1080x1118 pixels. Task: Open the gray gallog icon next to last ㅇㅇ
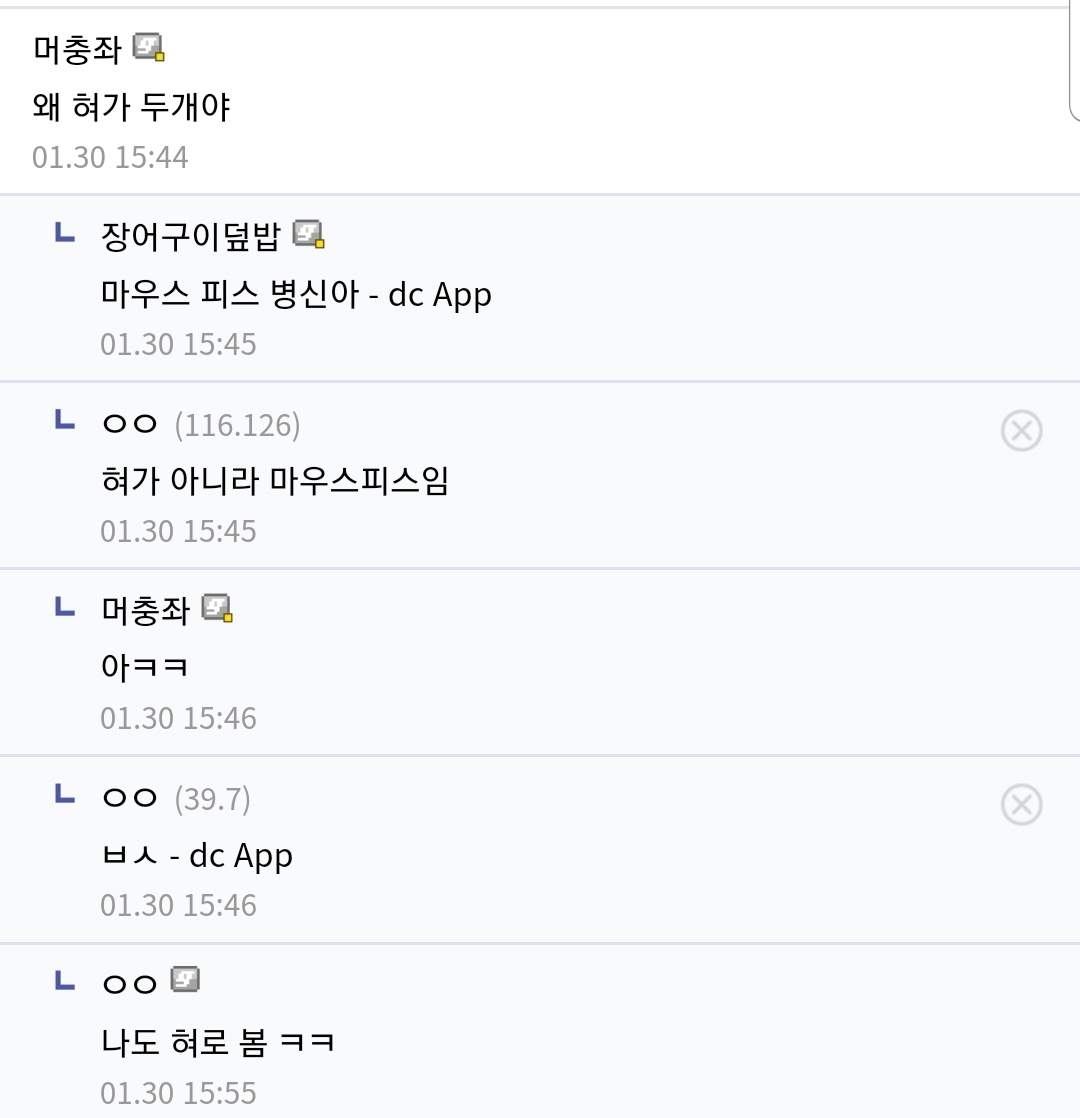coord(185,980)
